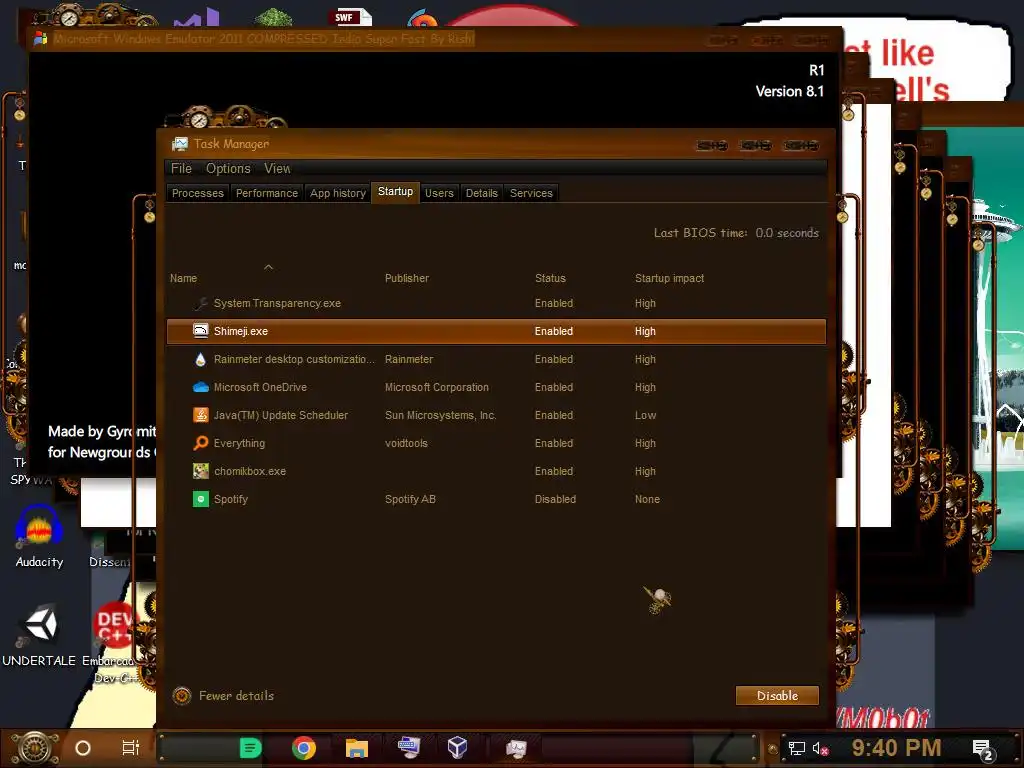Open Google Chrome from taskbar
This screenshot has width=1024, height=768.
(x=304, y=748)
